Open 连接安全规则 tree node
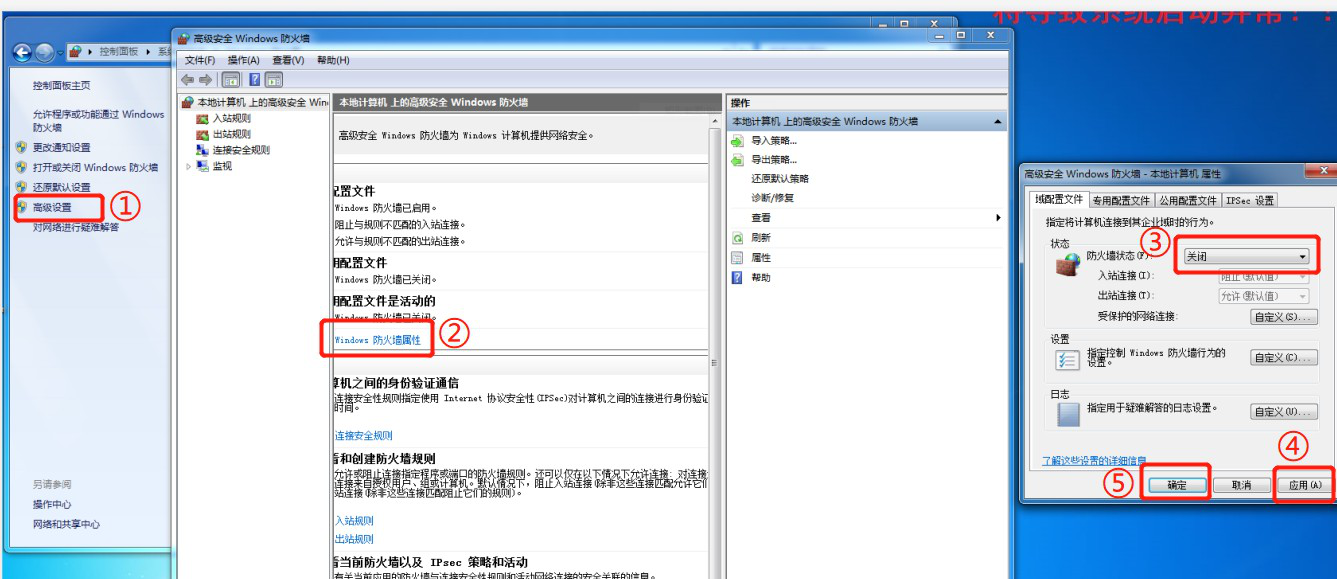This screenshot has width=1337, height=579. point(240,150)
